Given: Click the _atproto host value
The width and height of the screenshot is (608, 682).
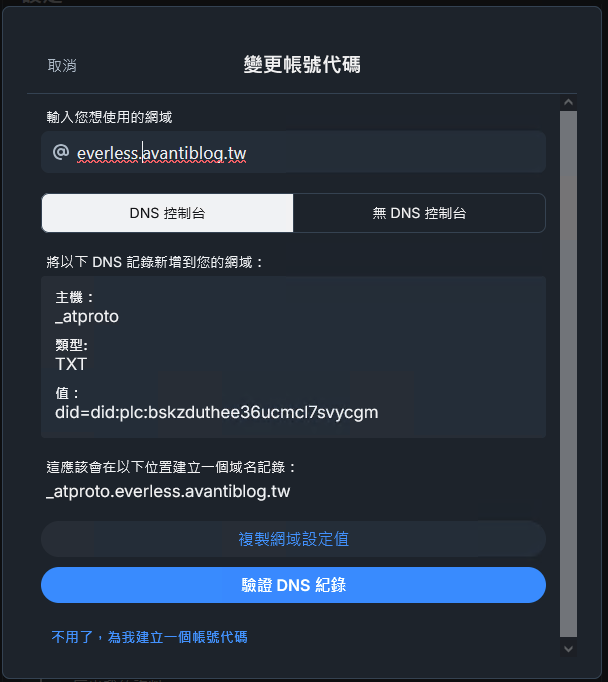Looking at the screenshot, I should (87, 317).
